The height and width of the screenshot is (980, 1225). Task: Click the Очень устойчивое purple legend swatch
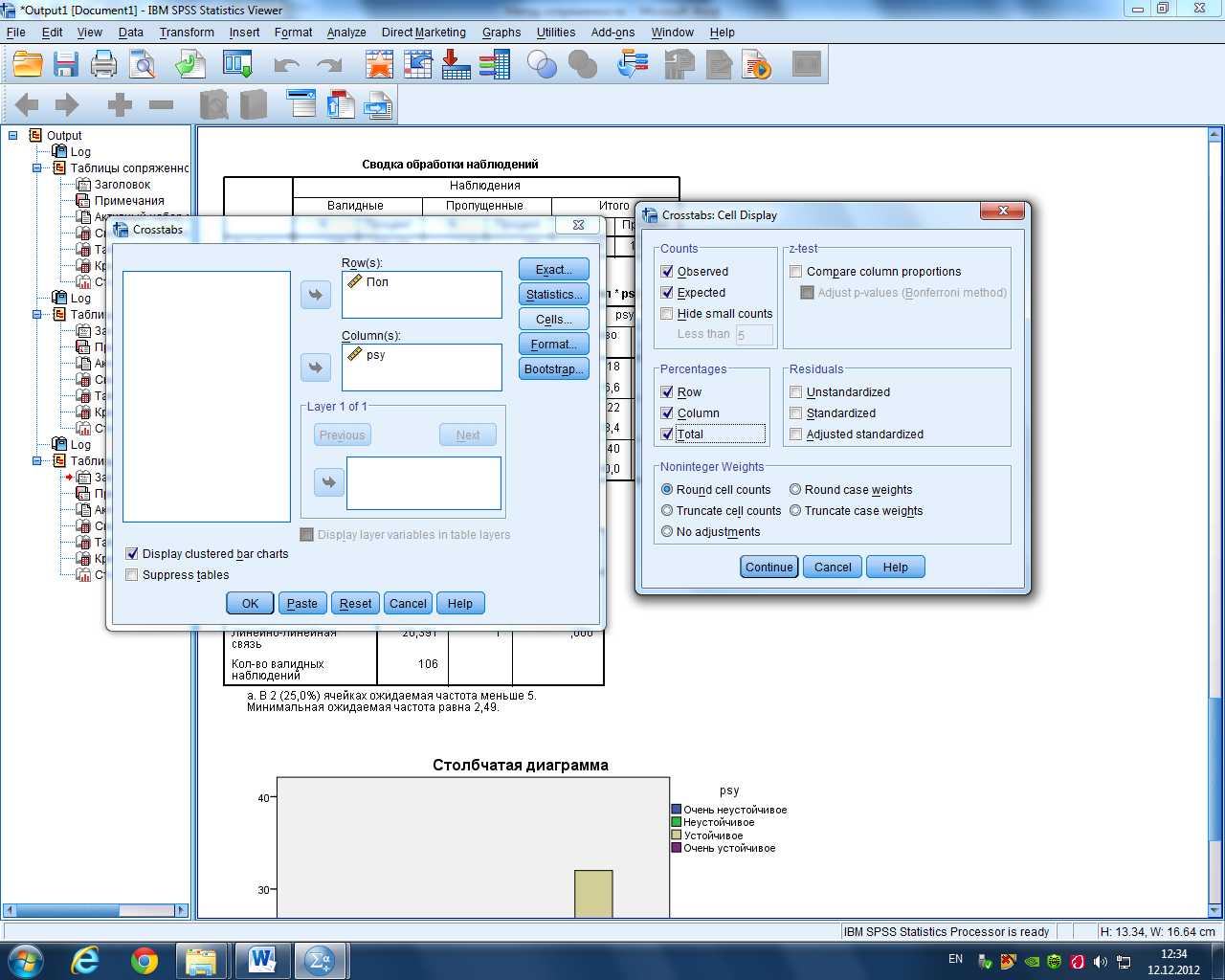[677, 848]
